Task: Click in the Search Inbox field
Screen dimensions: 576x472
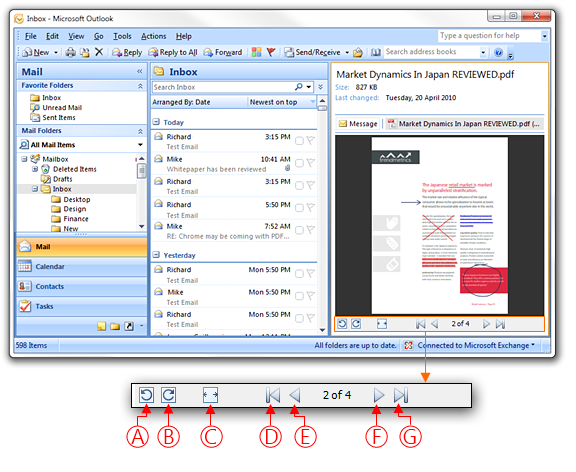Action: (223, 87)
